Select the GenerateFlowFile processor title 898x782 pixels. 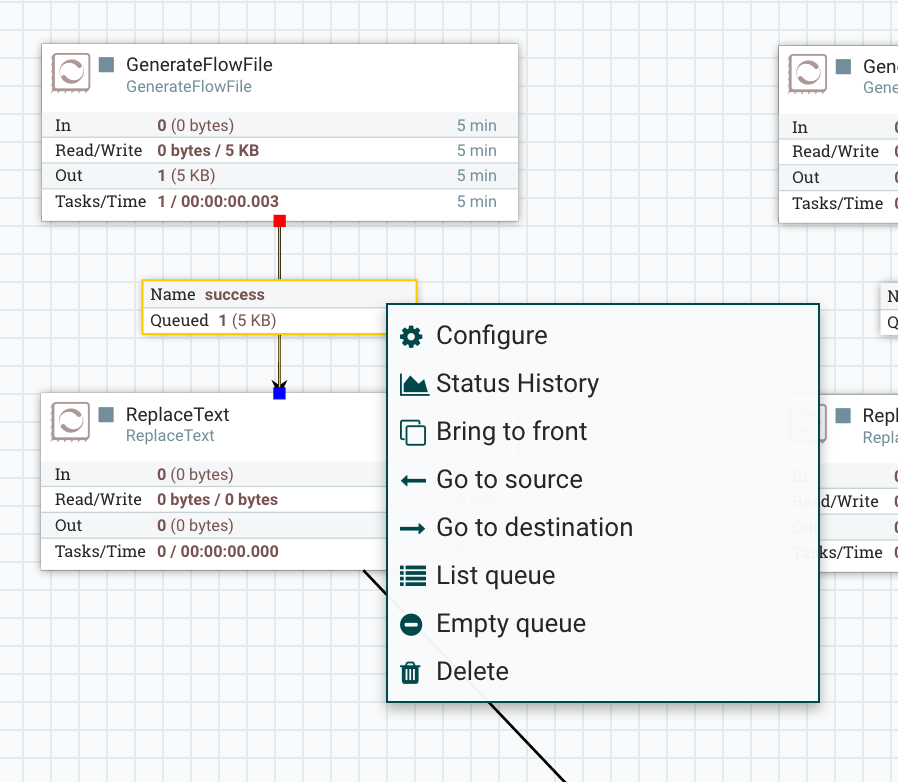(199, 65)
